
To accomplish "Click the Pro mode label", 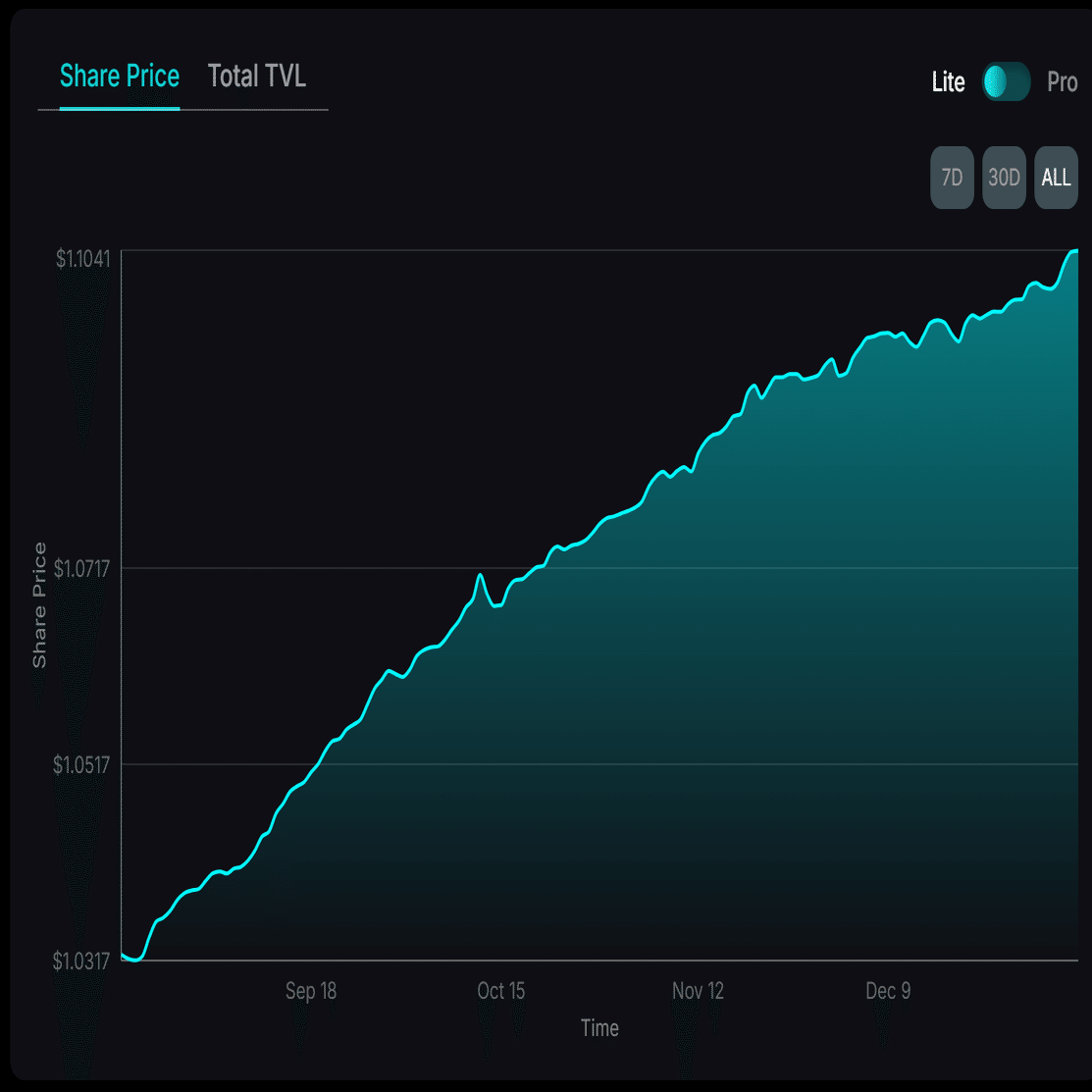I will (1062, 82).
